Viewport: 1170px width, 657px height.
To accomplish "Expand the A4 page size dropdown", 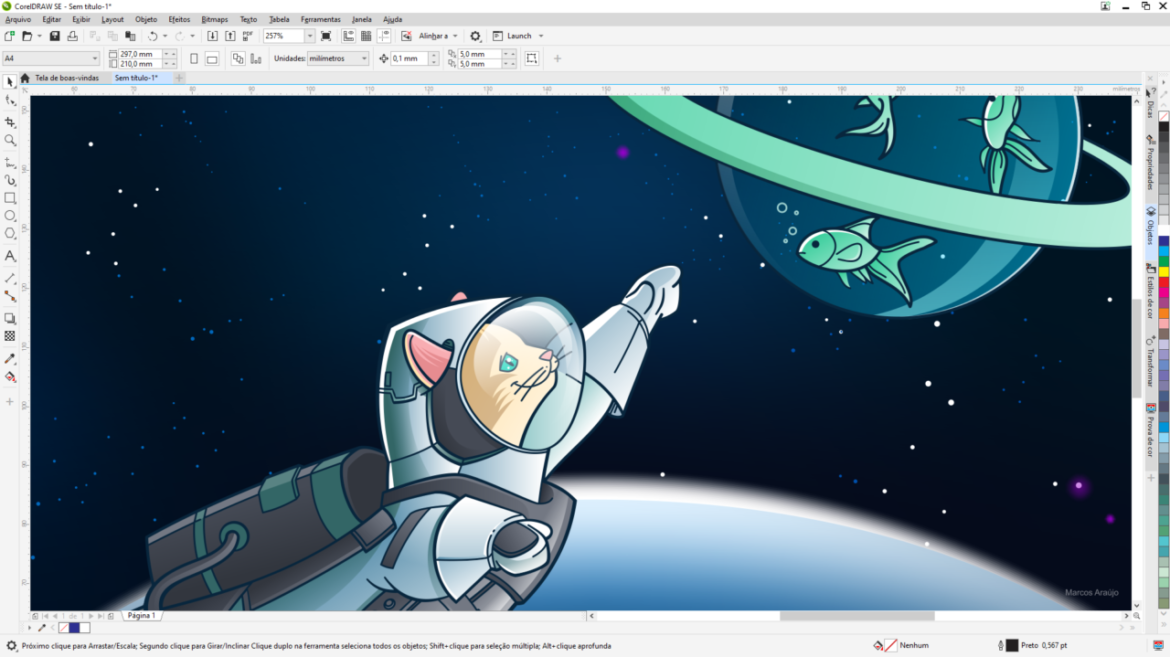I will point(95,59).
